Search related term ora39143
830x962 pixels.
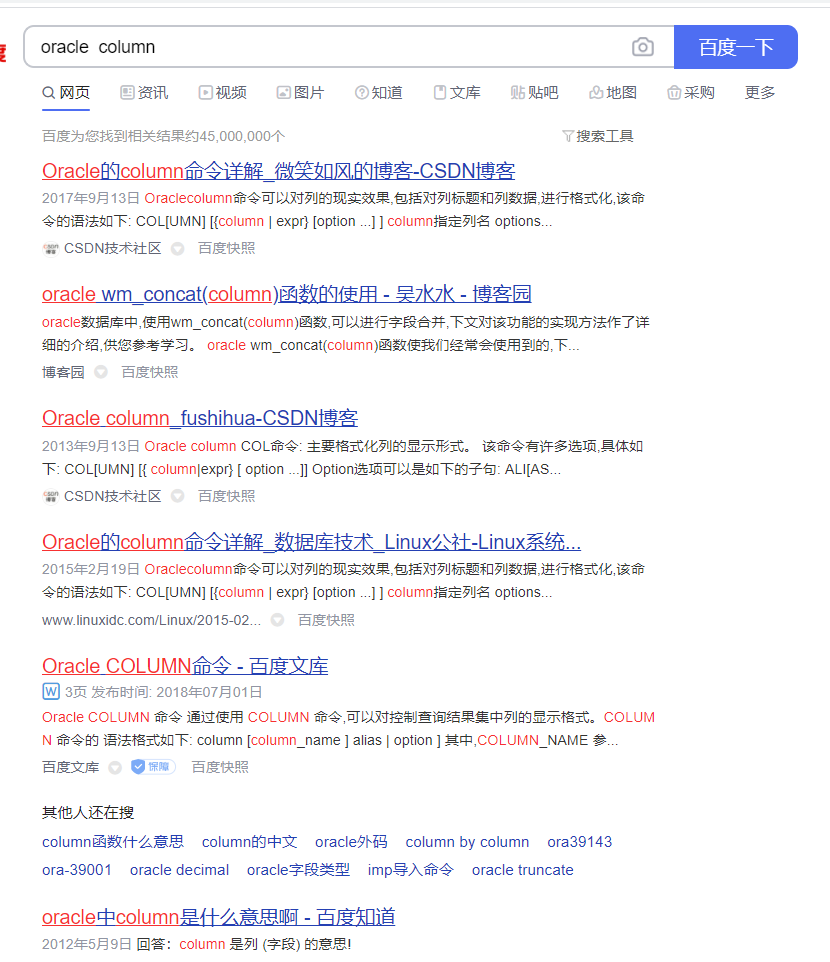click(580, 842)
